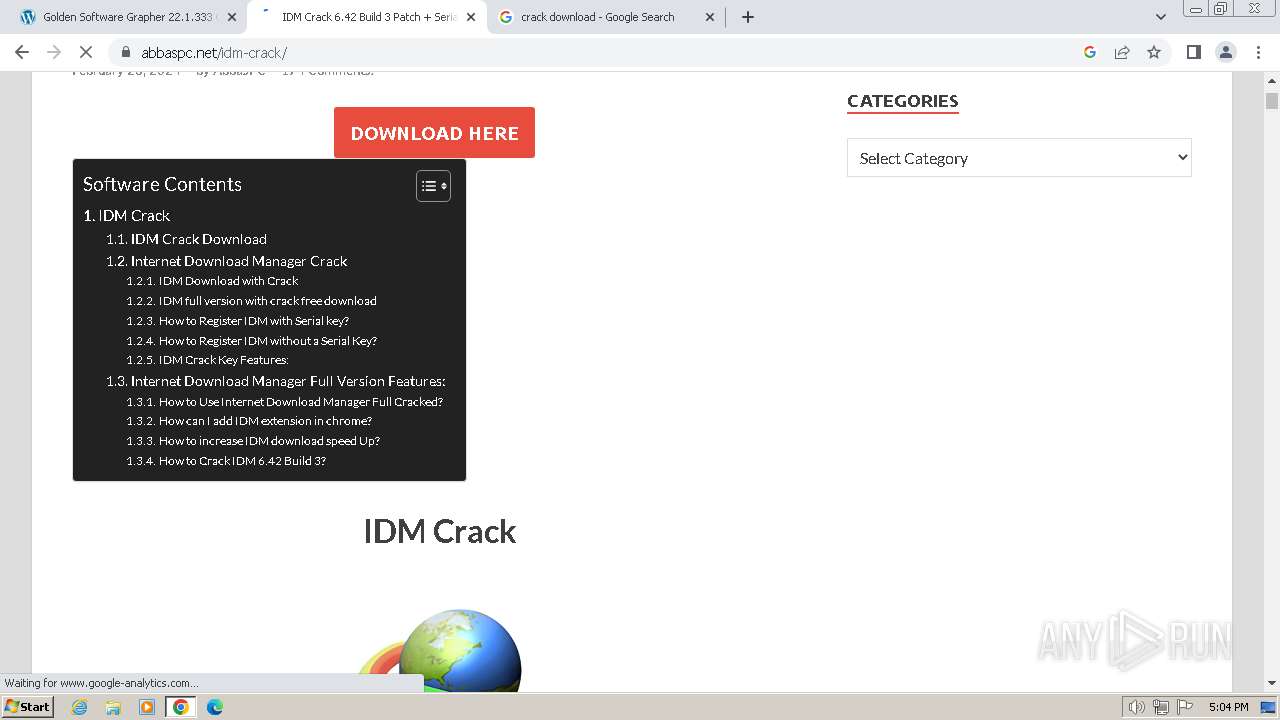Close the crack download Google Search tab

[710, 17]
